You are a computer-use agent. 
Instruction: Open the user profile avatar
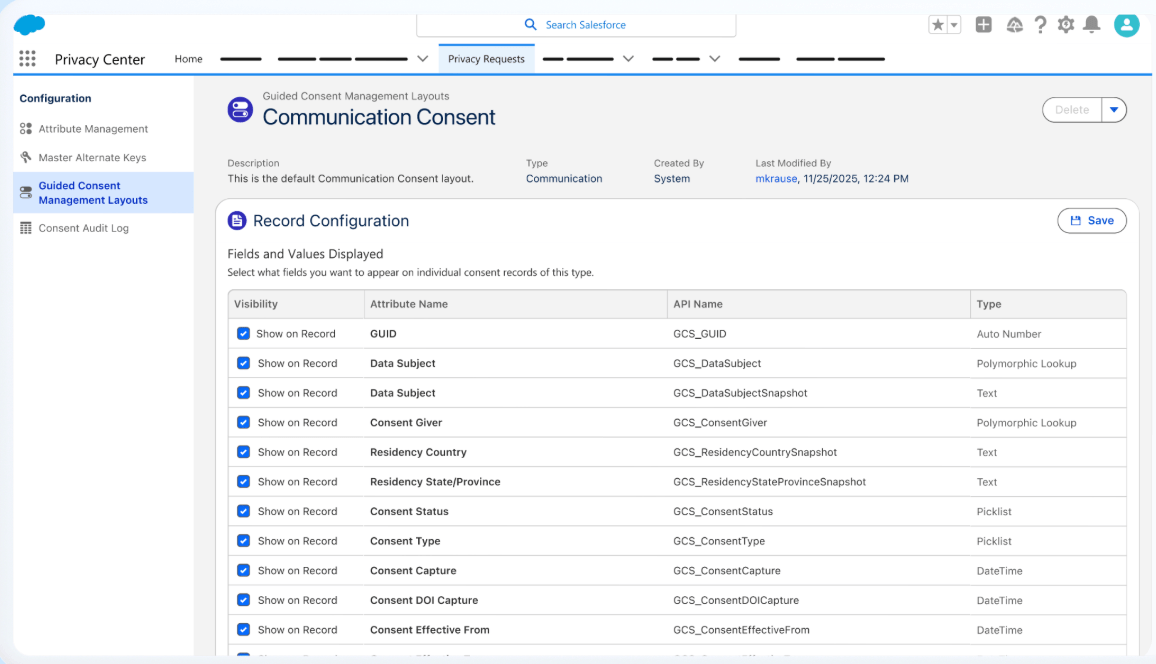(x=1126, y=25)
